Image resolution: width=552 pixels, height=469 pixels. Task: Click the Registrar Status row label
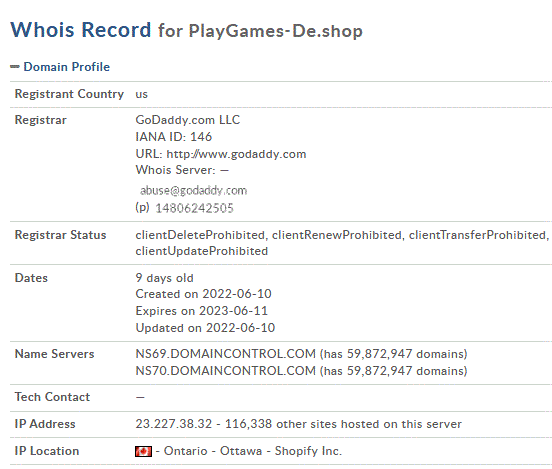point(60,235)
